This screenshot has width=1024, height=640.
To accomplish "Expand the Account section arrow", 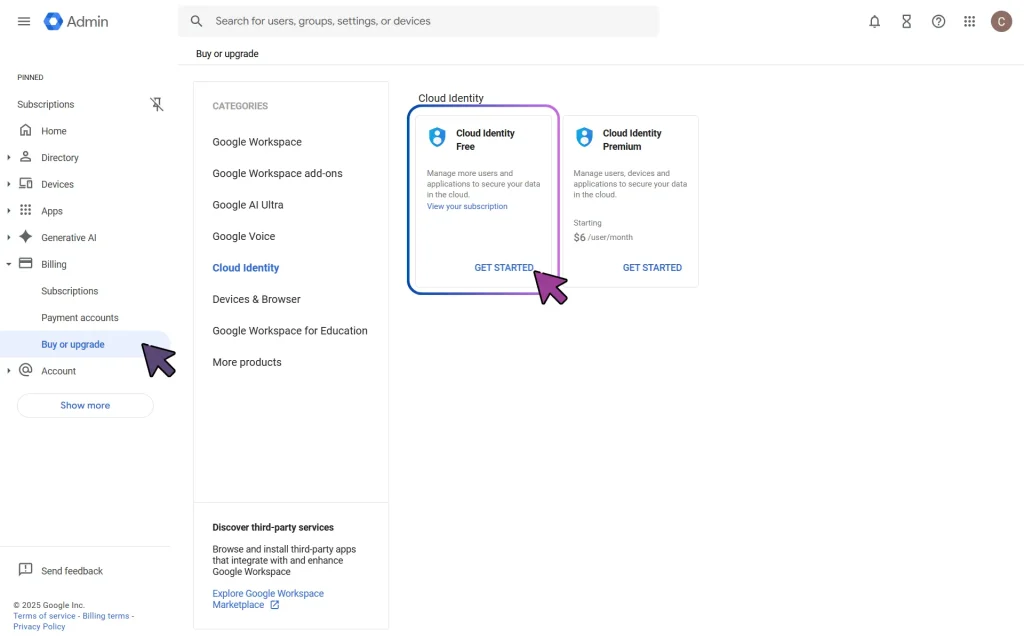I will pyautogui.click(x=8, y=371).
